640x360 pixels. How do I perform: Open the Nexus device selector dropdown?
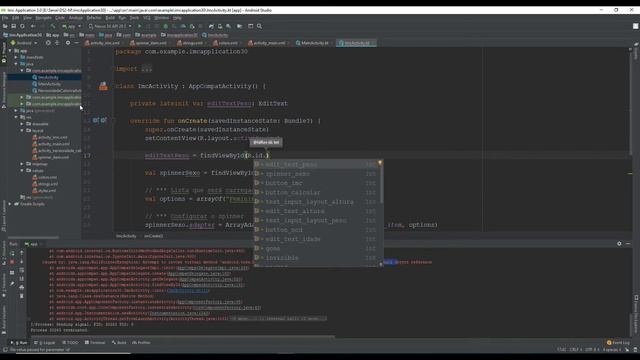(x=110, y=26)
